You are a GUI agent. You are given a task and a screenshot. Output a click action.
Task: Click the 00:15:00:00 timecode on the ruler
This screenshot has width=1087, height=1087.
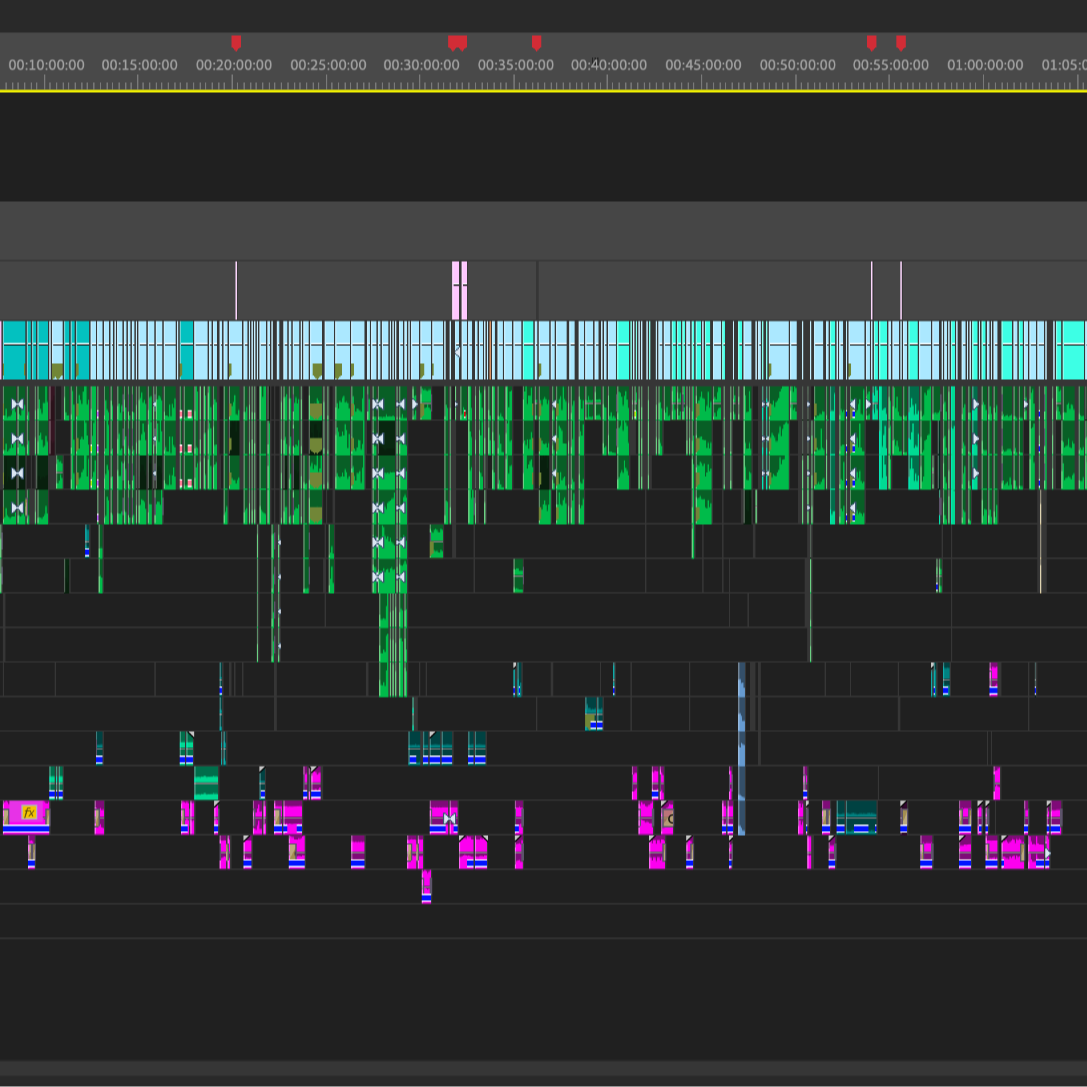(x=139, y=65)
